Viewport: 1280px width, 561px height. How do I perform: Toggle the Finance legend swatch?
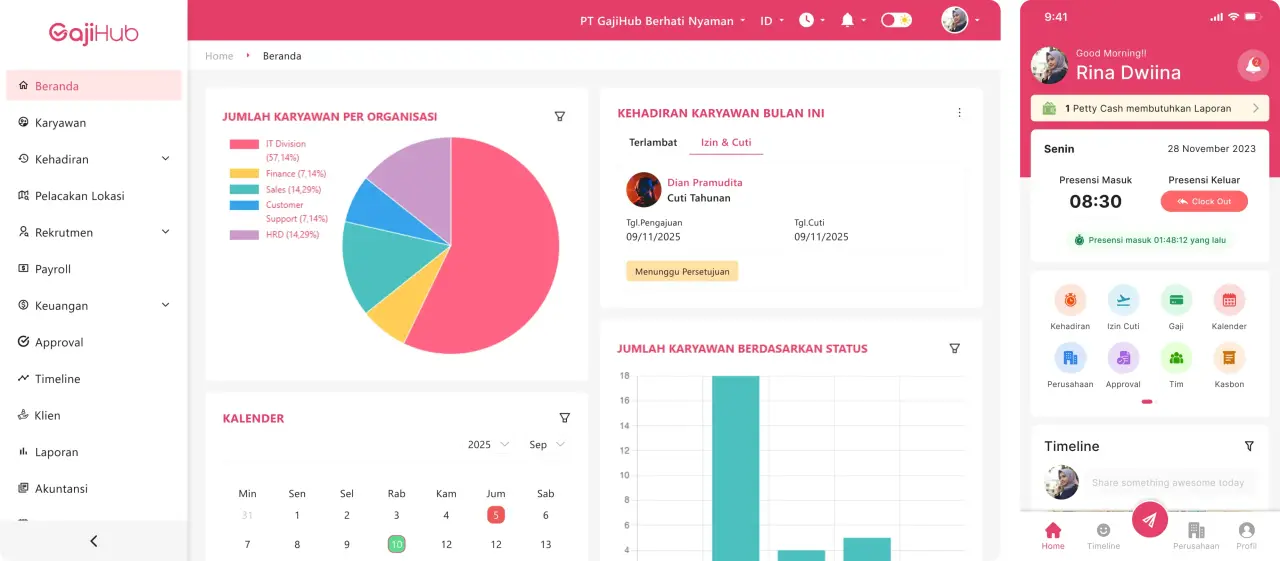click(244, 174)
